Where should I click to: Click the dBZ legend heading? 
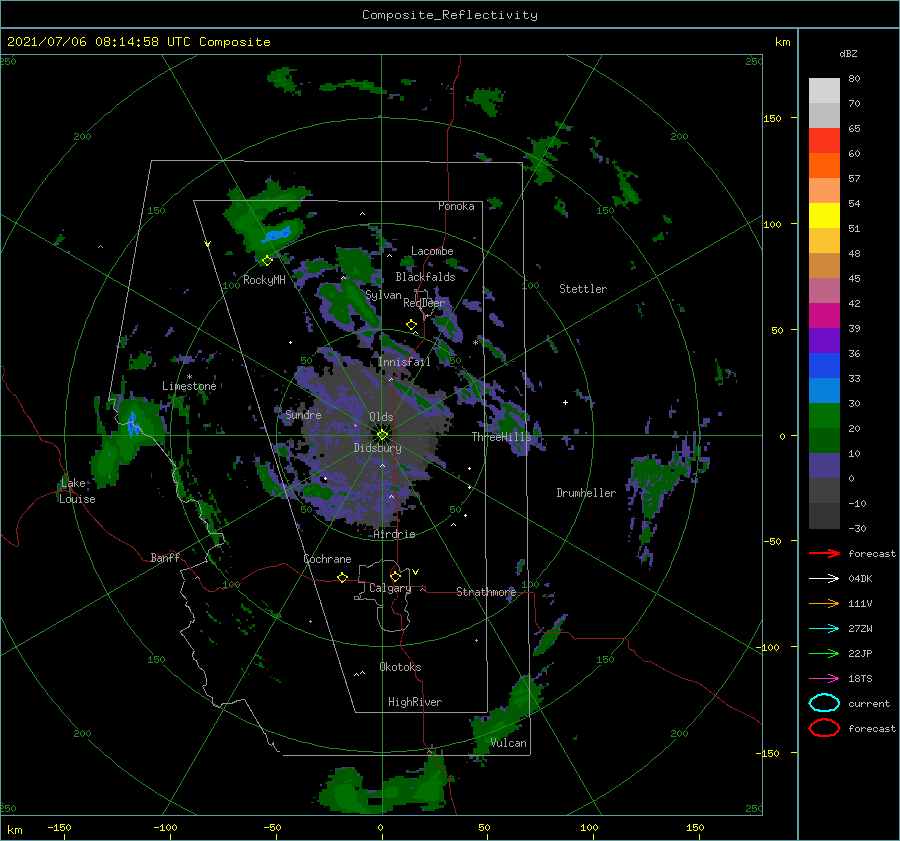pyautogui.click(x=848, y=53)
